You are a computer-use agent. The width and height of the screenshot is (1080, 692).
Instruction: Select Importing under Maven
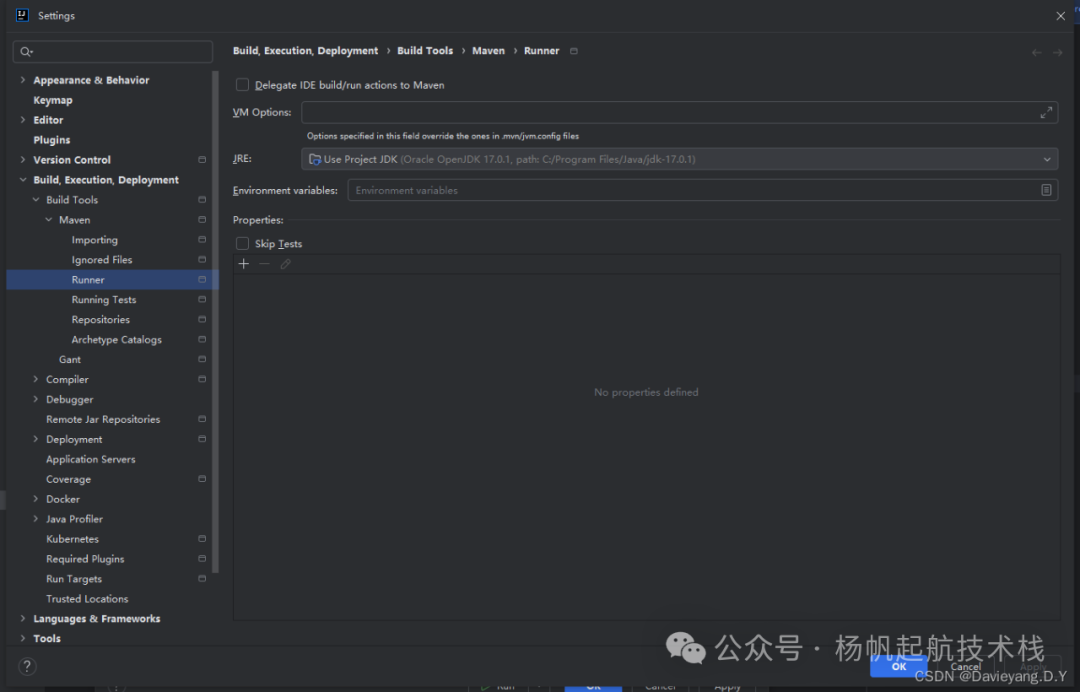pos(94,240)
